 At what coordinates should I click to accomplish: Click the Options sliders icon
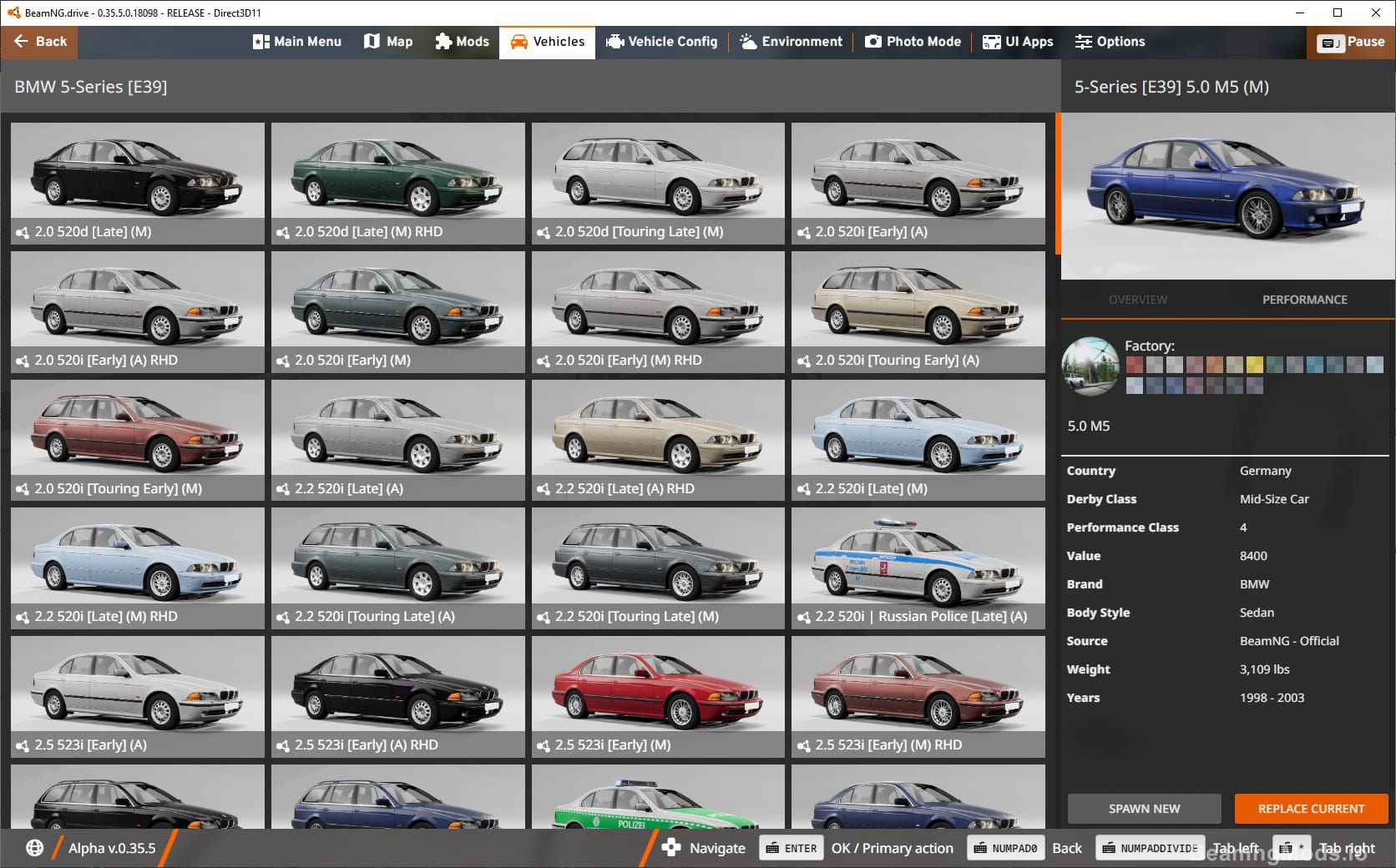[x=1083, y=42]
